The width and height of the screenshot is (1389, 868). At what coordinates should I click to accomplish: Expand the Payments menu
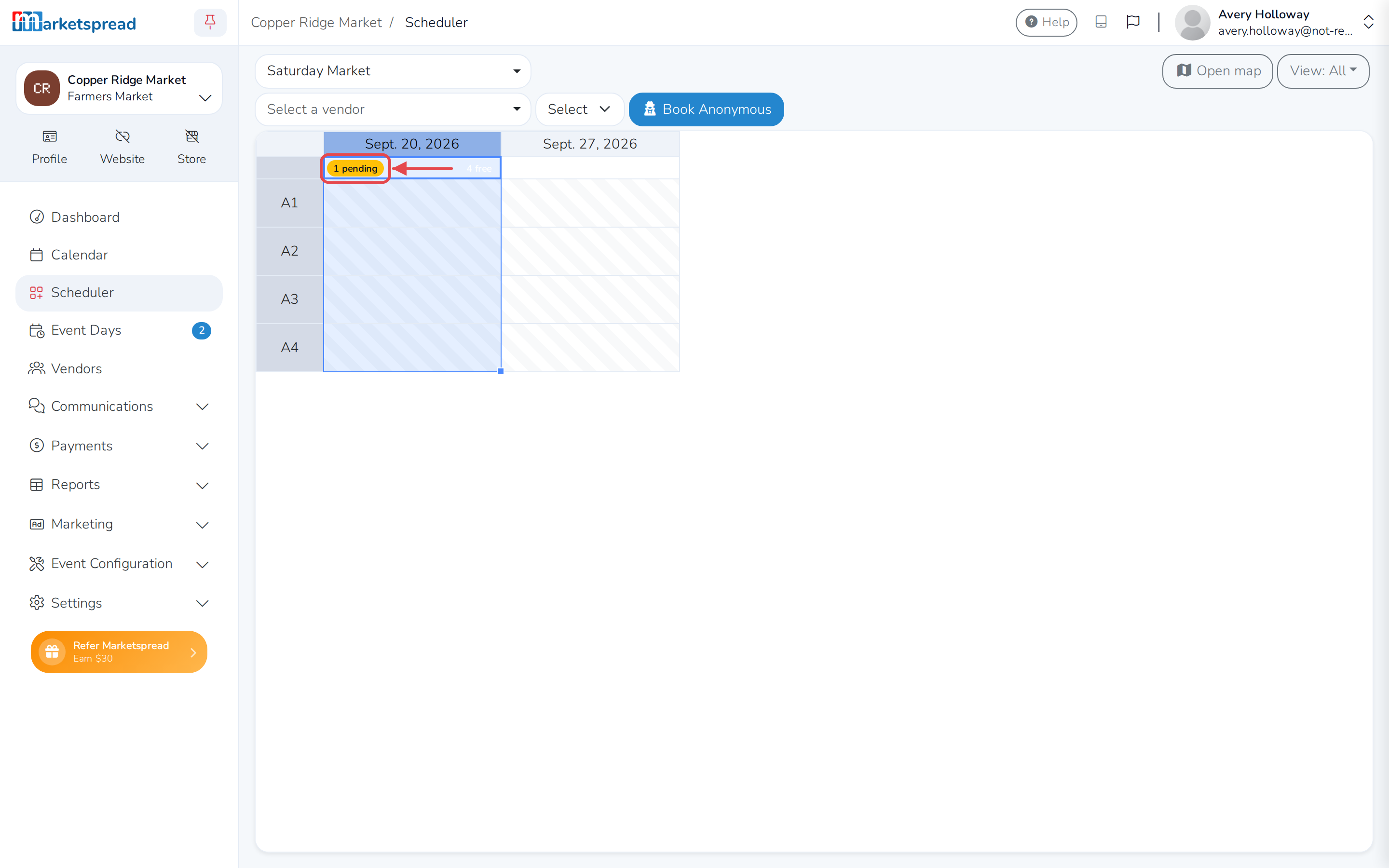point(119,446)
